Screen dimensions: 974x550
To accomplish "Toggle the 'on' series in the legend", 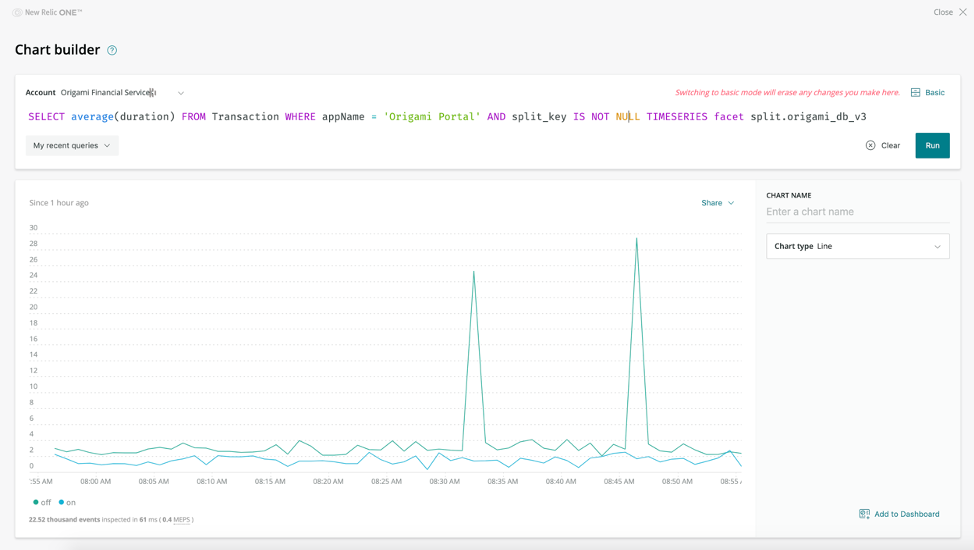I will point(66,502).
